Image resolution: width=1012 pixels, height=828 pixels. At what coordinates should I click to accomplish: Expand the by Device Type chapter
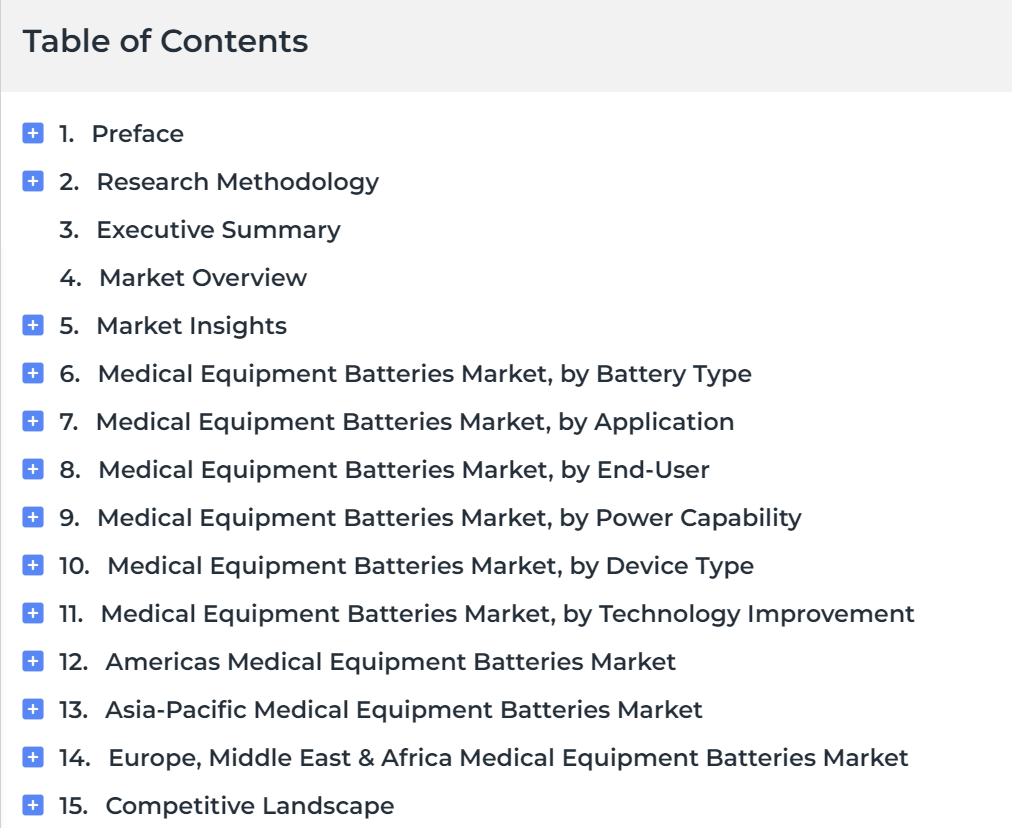(33, 565)
